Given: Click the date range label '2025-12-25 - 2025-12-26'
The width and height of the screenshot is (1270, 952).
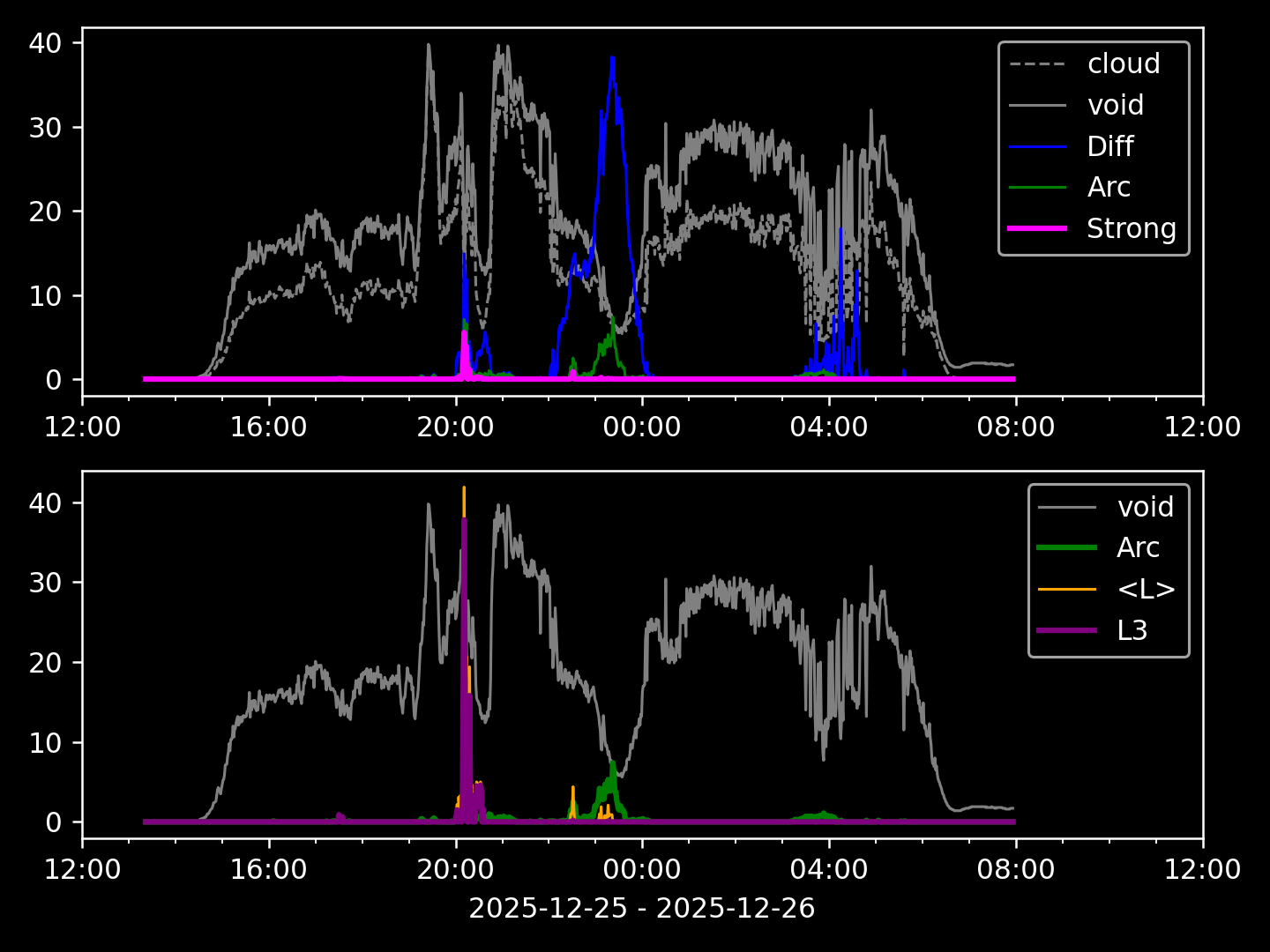Looking at the screenshot, I should pos(641,908).
